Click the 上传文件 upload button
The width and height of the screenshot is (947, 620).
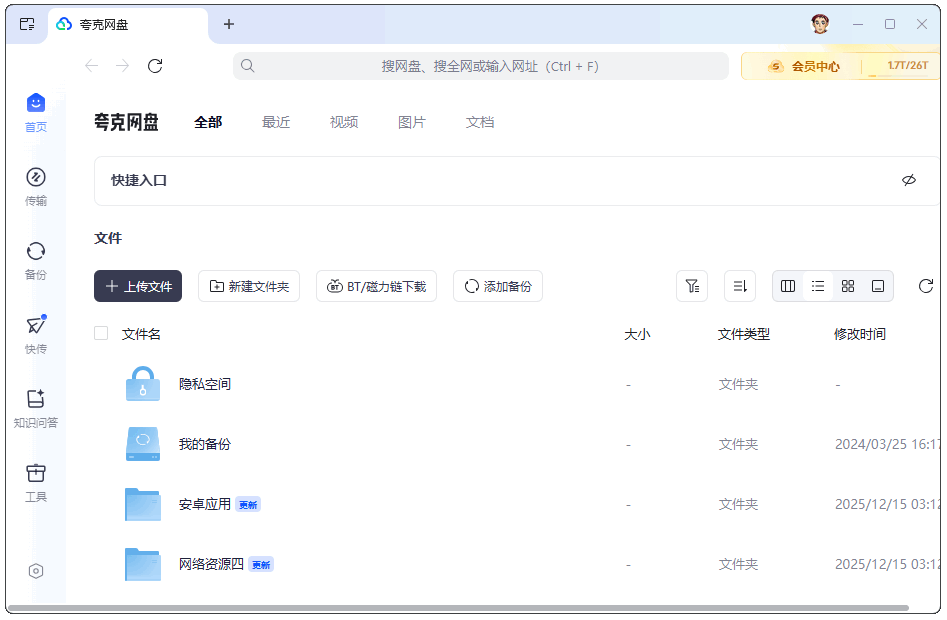click(x=138, y=286)
